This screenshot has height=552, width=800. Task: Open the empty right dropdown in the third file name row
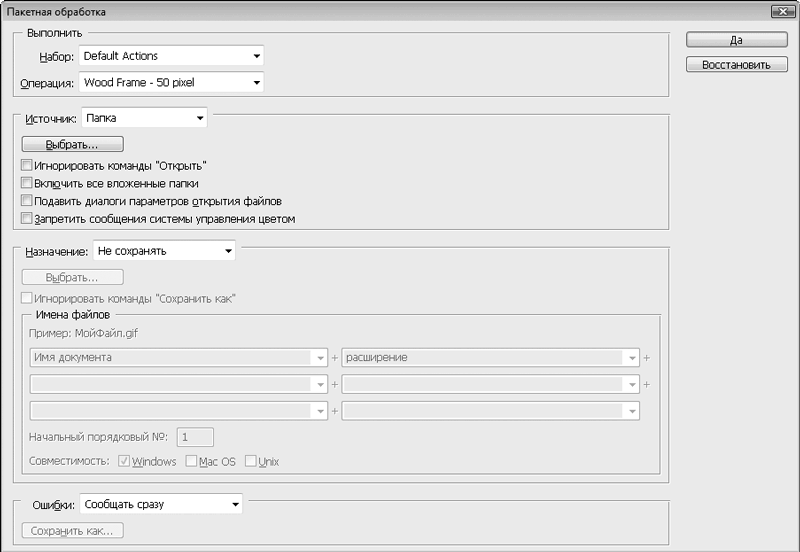coord(490,410)
